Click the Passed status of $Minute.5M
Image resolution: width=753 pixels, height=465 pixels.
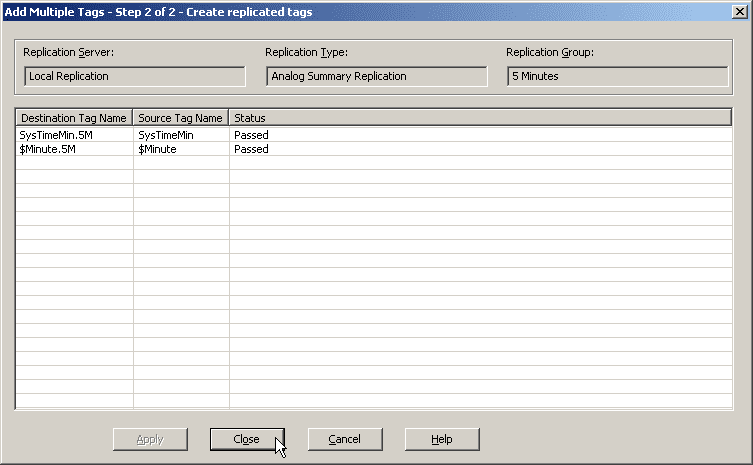(251, 149)
